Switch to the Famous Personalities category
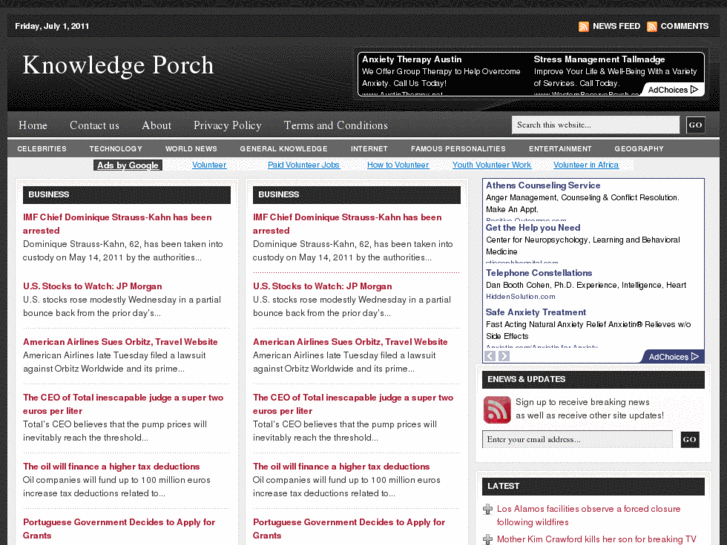The width and height of the screenshot is (727, 545). pyautogui.click(x=458, y=149)
